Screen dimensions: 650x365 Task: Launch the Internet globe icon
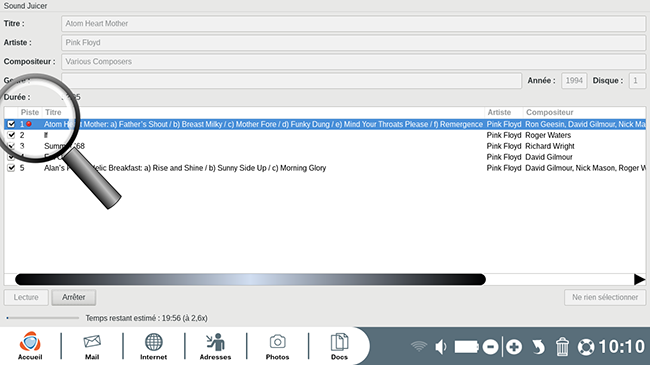(153, 346)
